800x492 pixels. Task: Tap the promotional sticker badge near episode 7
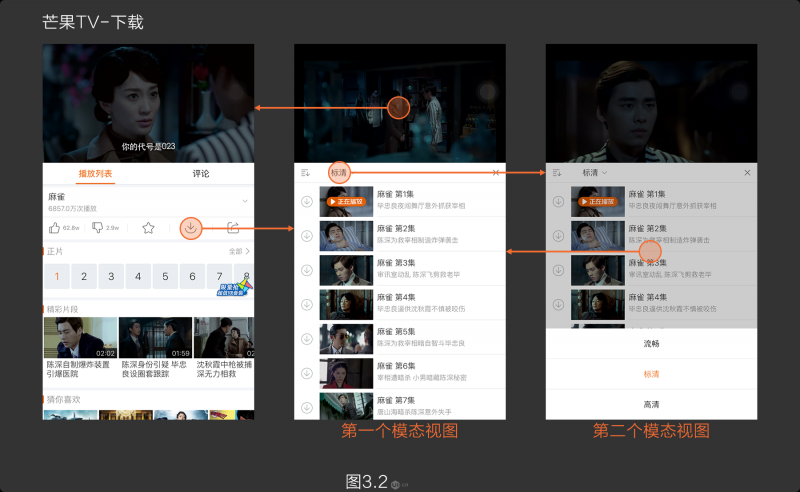pyautogui.click(x=235, y=288)
